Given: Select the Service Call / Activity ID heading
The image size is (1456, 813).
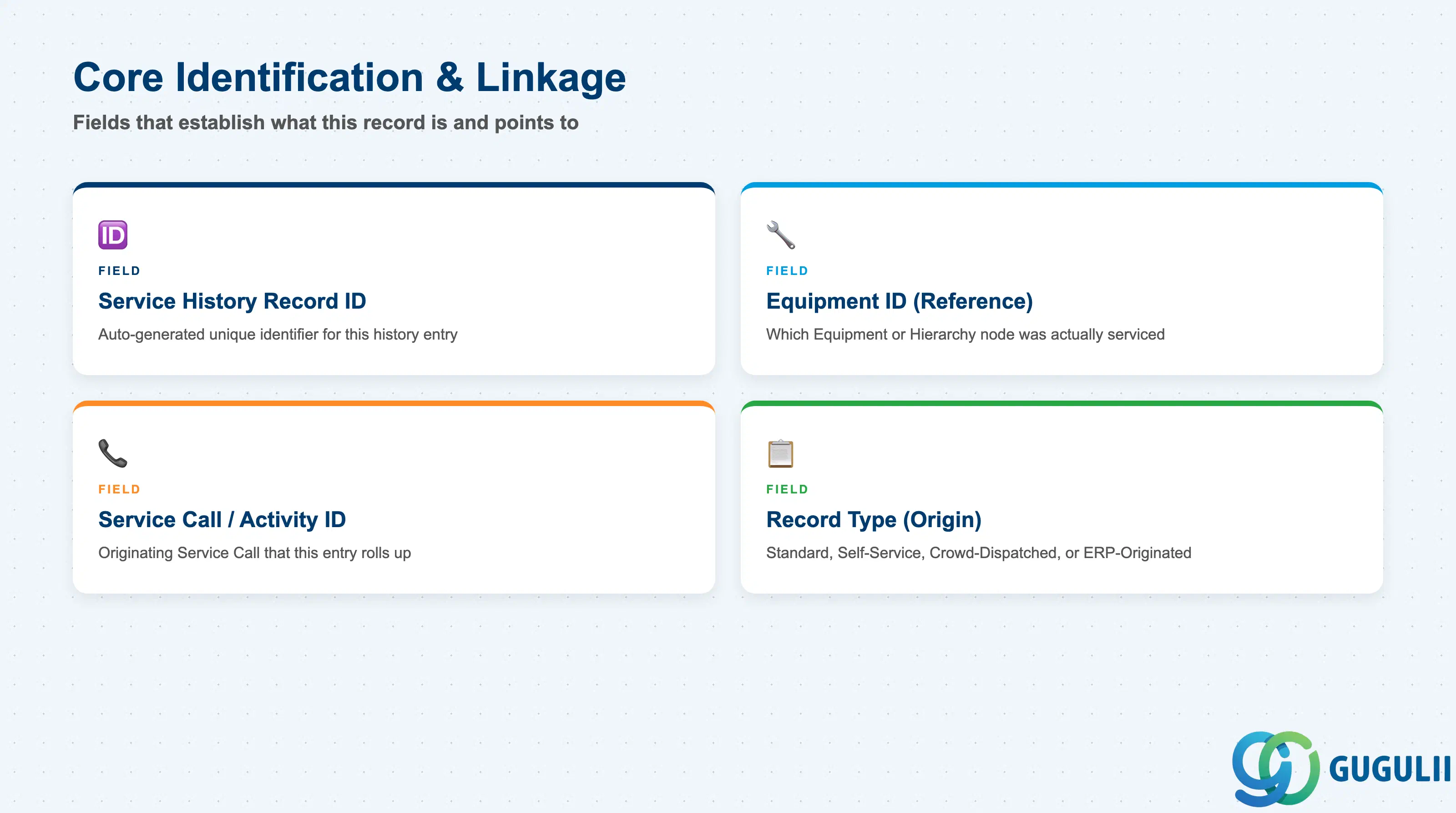Looking at the screenshot, I should 222,519.
